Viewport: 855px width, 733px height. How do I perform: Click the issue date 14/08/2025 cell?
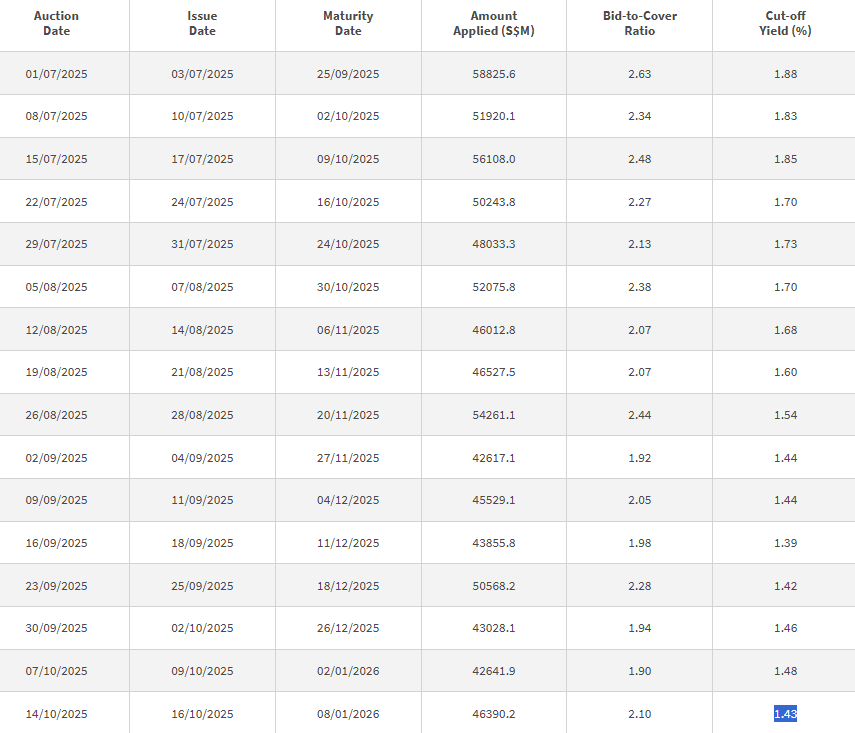202,330
